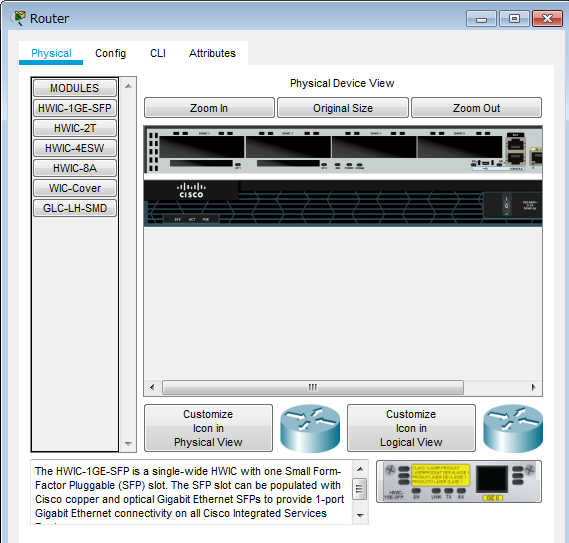
Task: Open the CLI tab
Action: [x=158, y=53]
